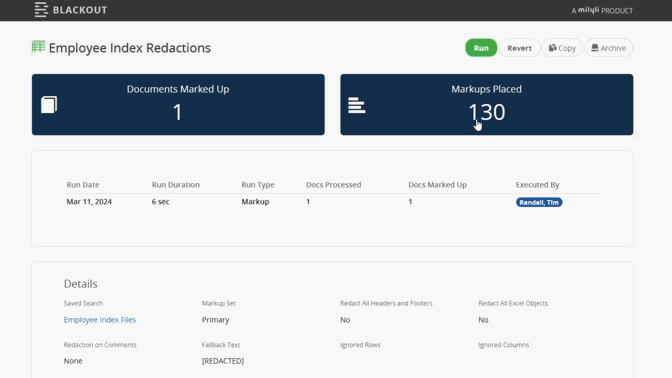The image size is (672, 378).
Task: Click the Markup Set label
Action: [219, 303]
